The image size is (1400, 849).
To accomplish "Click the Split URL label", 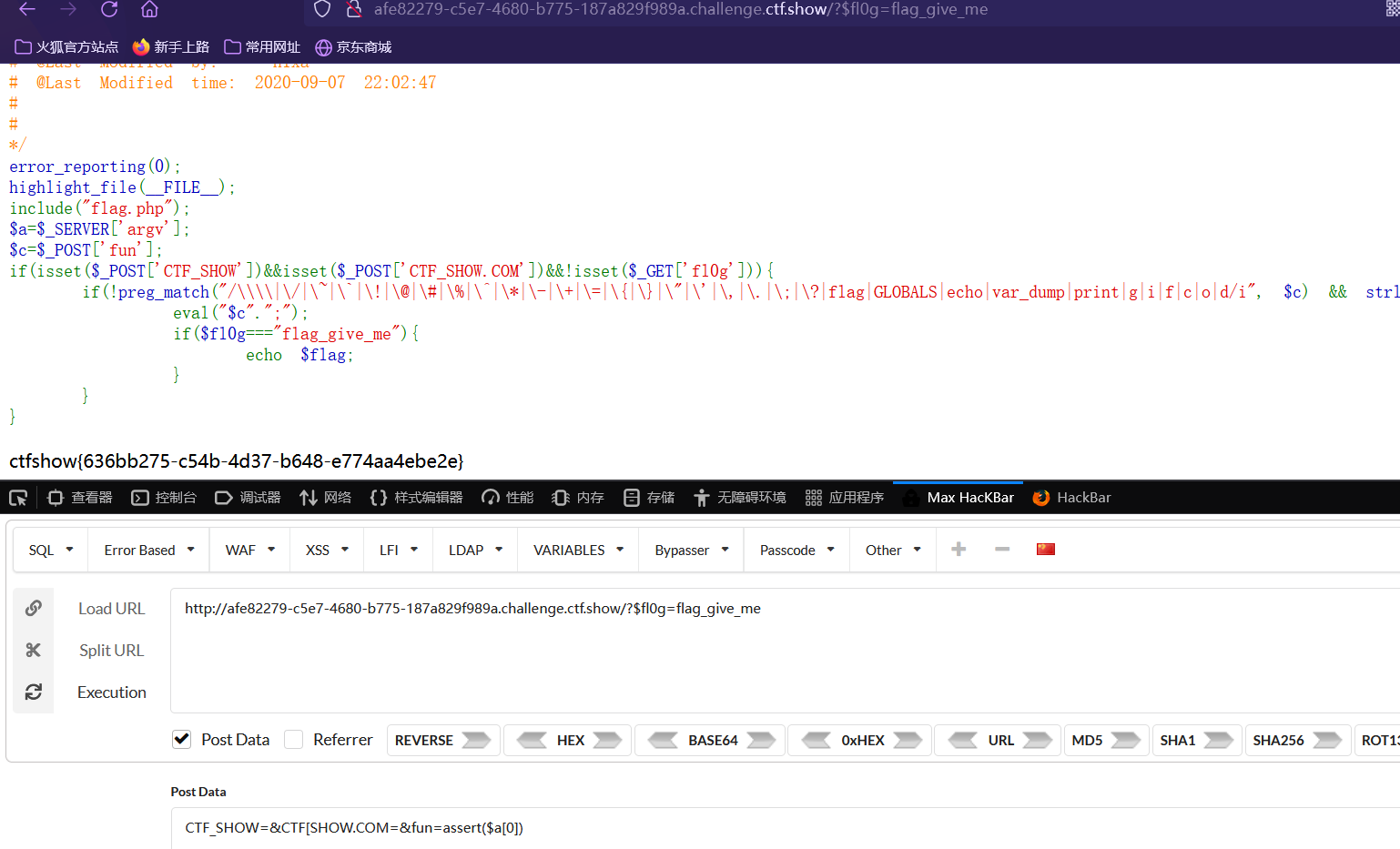I will [x=111, y=651].
